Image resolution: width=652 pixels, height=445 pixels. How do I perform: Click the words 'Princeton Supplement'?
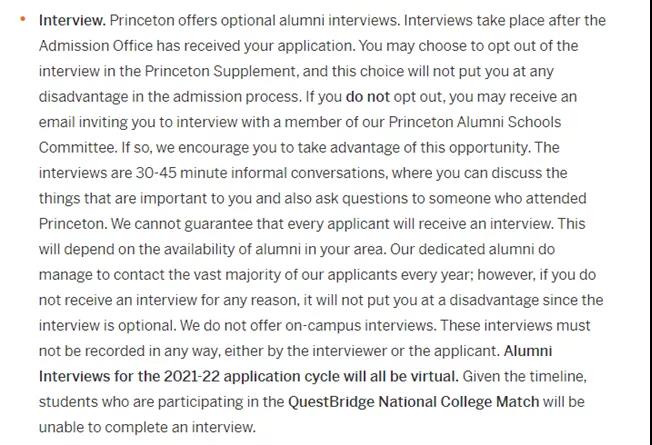(221, 71)
